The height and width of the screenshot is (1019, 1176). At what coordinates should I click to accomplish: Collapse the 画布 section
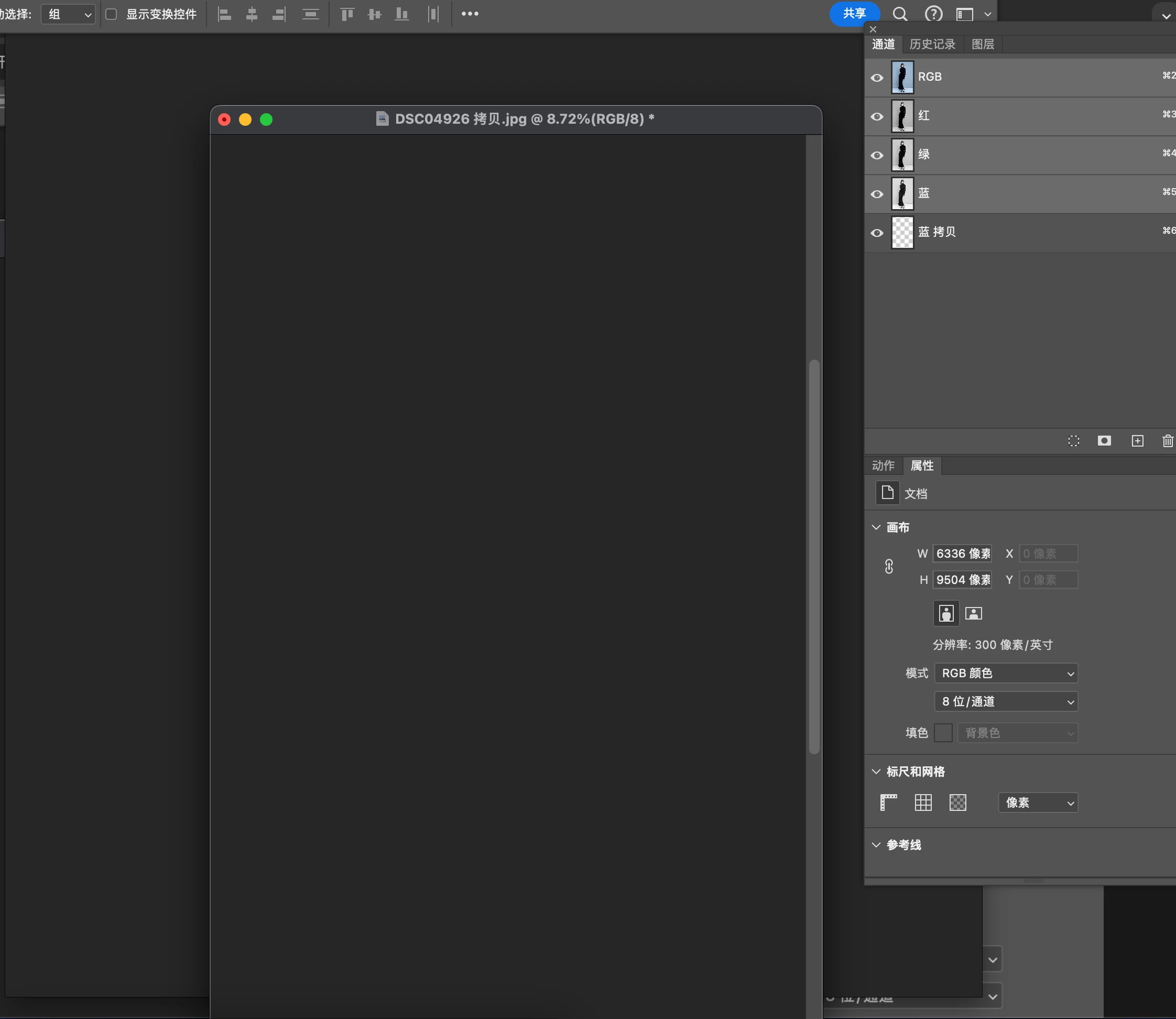click(876, 527)
